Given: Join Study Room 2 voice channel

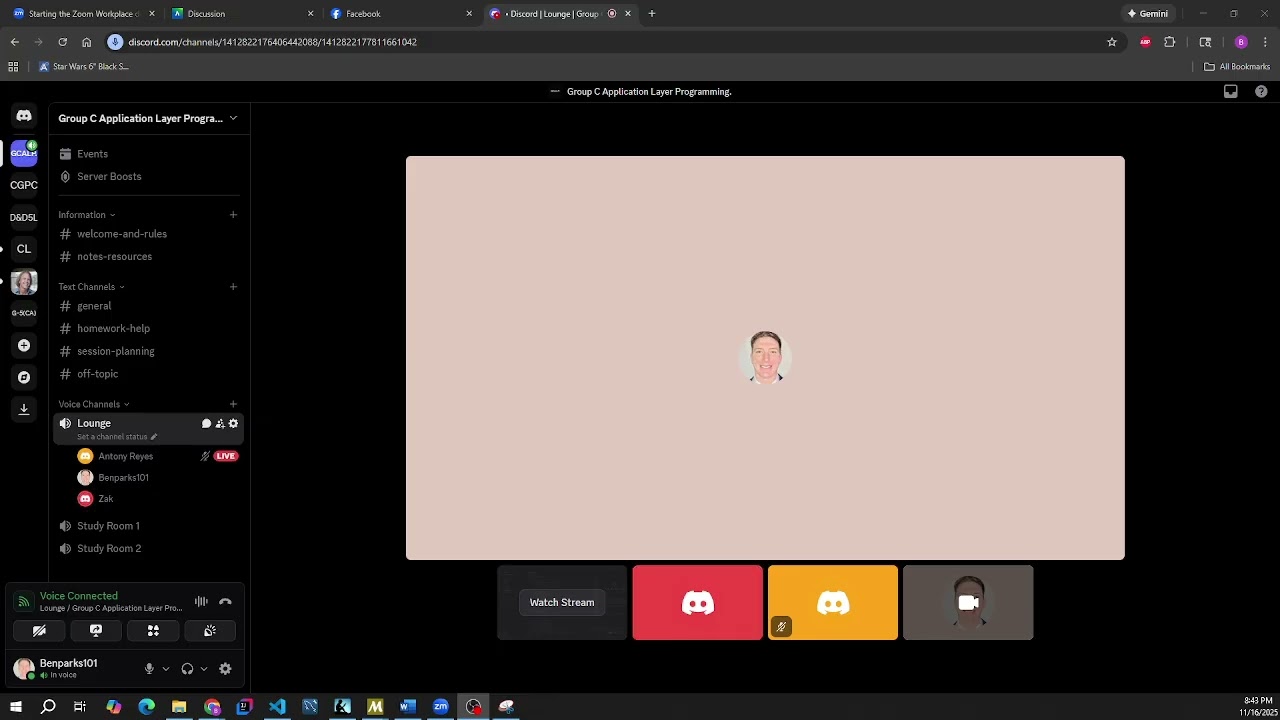Looking at the screenshot, I should click(148, 549).
